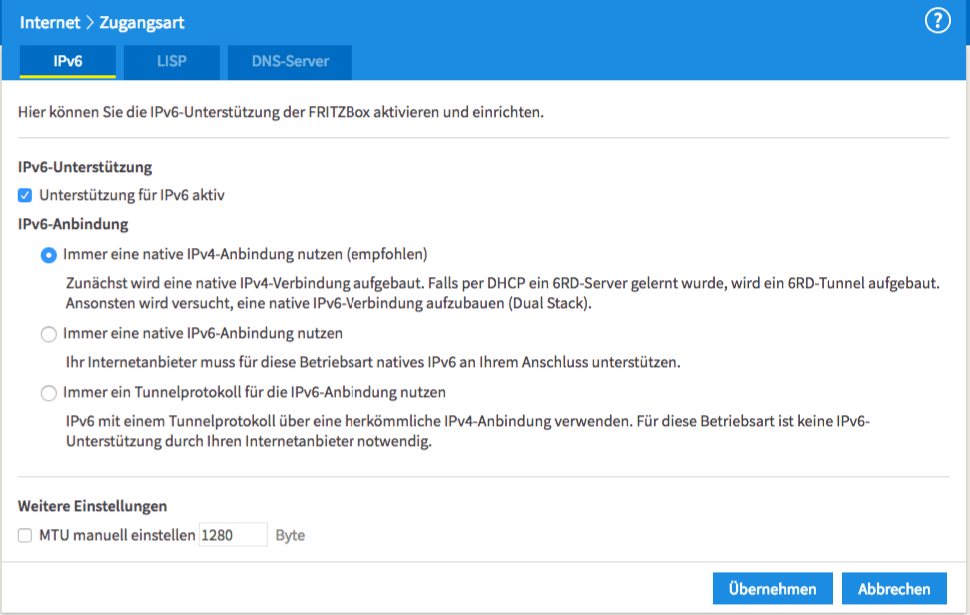Viewport: 970px width, 615px height.
Task: Cancel with the Abbrechen button
Action: pos(894,588)
